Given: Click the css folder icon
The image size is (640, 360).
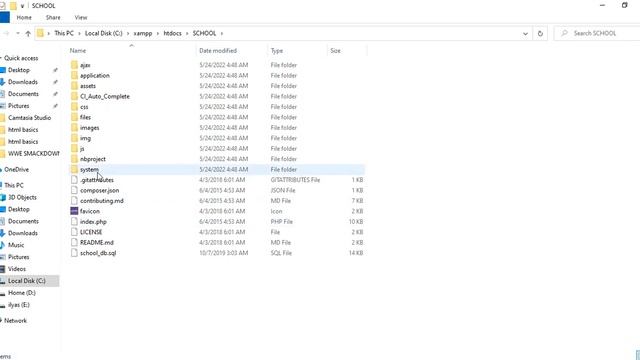Looking at the screenshot, I should click(74, 107).
